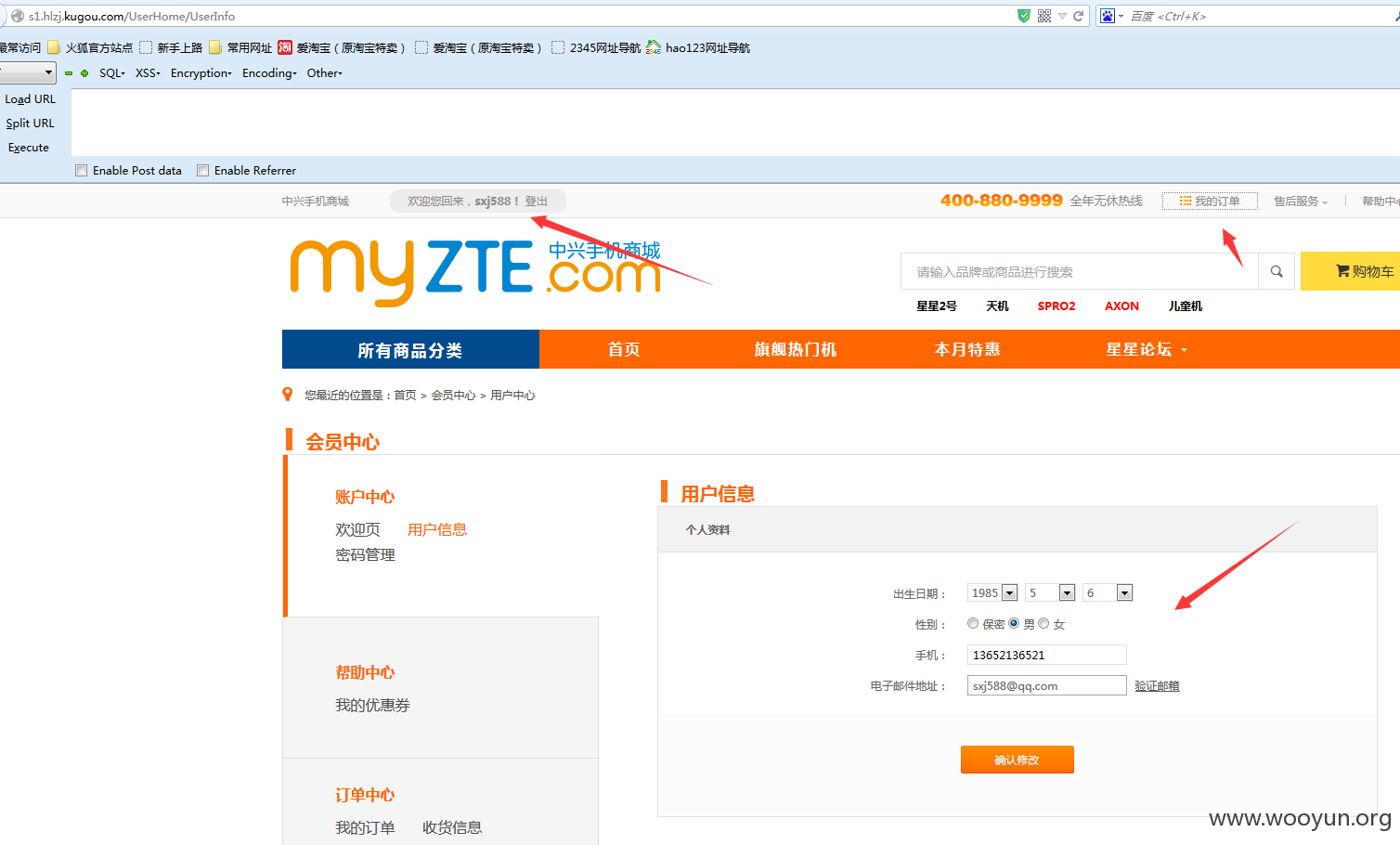This screenshot has width=1400, height=845.
Task: Open the 常用网址 bookmark folder
Action: [x=240, y=47]
